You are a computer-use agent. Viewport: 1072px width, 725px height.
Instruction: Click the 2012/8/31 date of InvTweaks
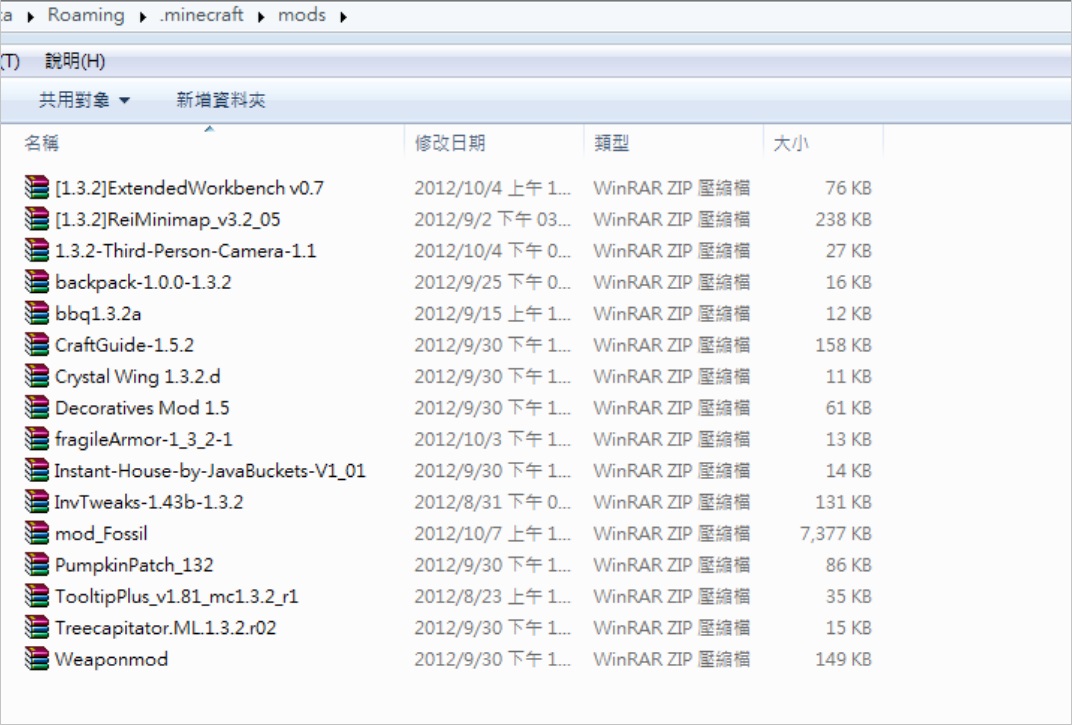492,503
